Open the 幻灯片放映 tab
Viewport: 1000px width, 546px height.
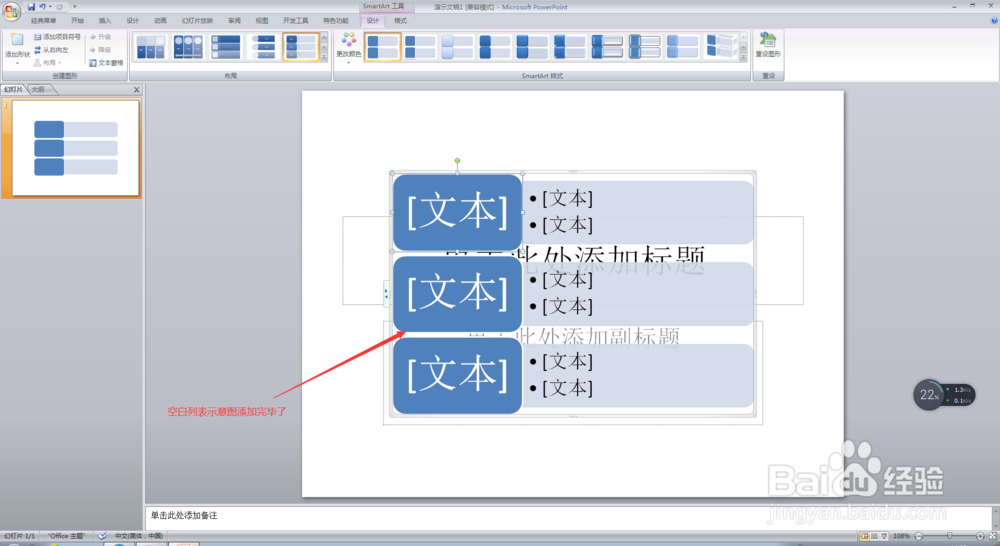[197, 21]
